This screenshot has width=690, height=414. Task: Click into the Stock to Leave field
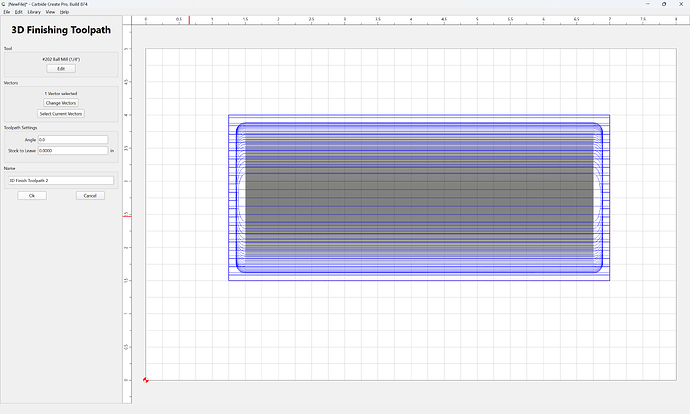(73, 150)
